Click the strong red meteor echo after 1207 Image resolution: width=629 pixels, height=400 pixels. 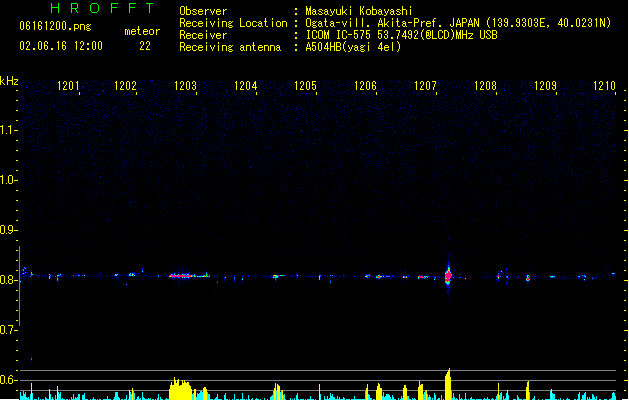(x=448, y=276)
